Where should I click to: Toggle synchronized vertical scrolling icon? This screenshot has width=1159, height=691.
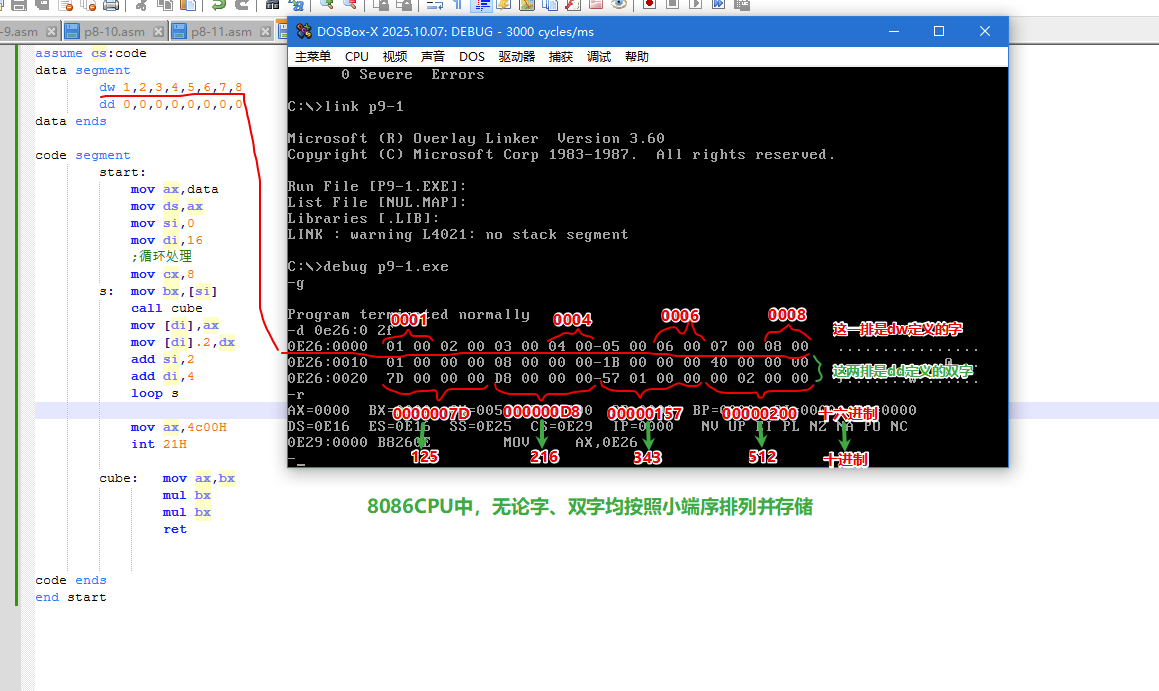(380, 4)
